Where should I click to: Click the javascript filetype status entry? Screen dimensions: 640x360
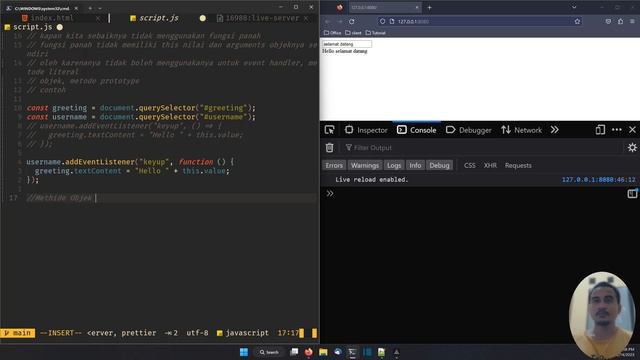coord(242,333)
